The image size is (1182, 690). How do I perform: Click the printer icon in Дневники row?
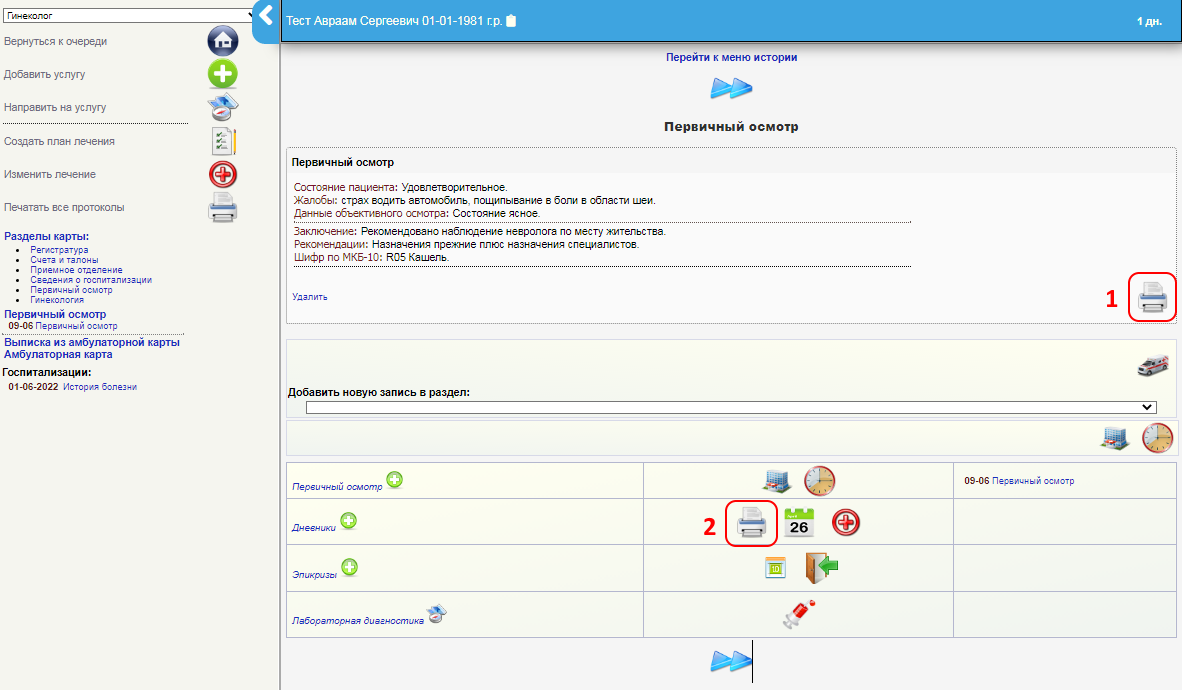pyautogui.click(x=751, y=523)
